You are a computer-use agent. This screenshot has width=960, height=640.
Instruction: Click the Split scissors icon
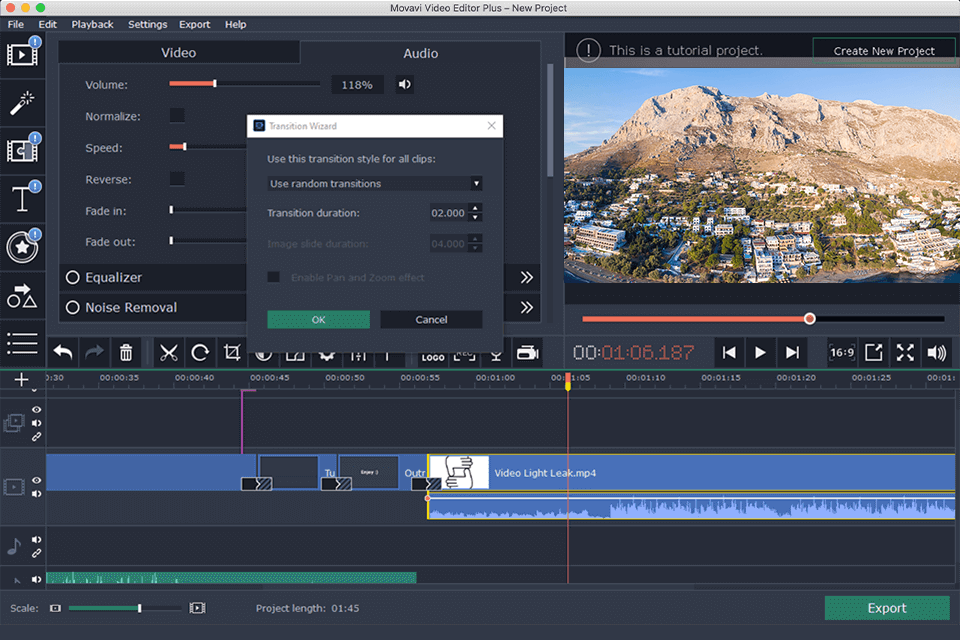point(168,352)
